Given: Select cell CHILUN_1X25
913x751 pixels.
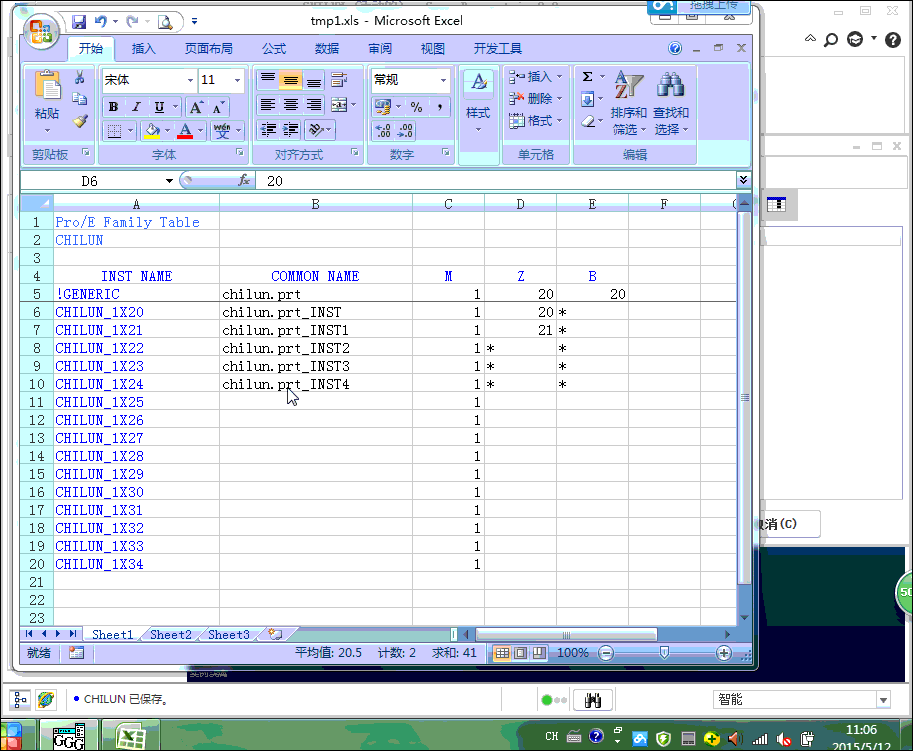Looking at the screenshot, I should click(x=136, y=402).
